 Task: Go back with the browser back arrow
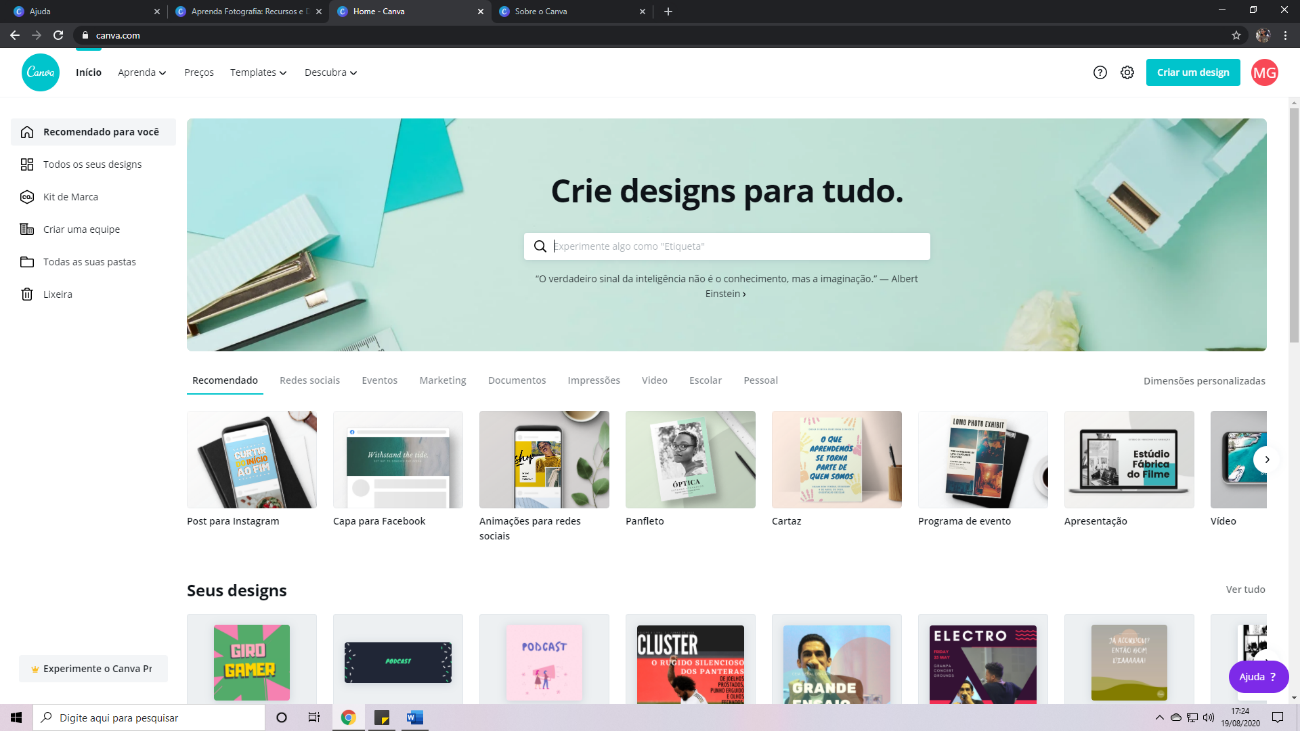[x=14, y=35]
